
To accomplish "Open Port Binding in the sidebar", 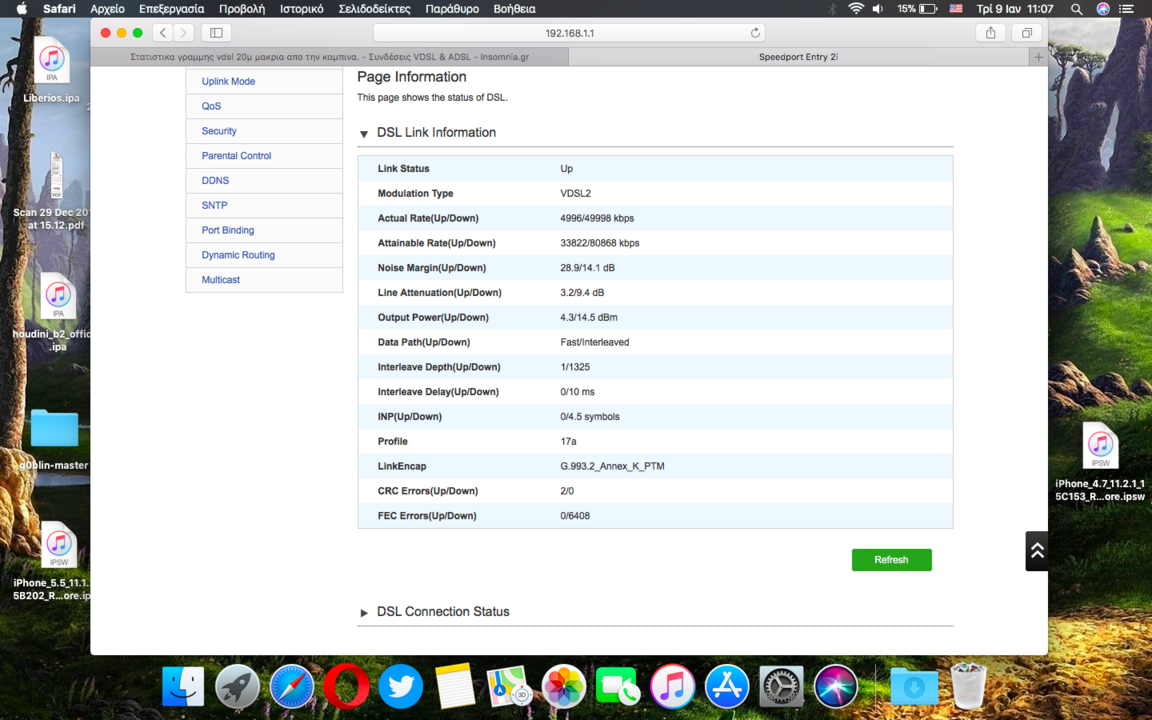I will 228,230.
